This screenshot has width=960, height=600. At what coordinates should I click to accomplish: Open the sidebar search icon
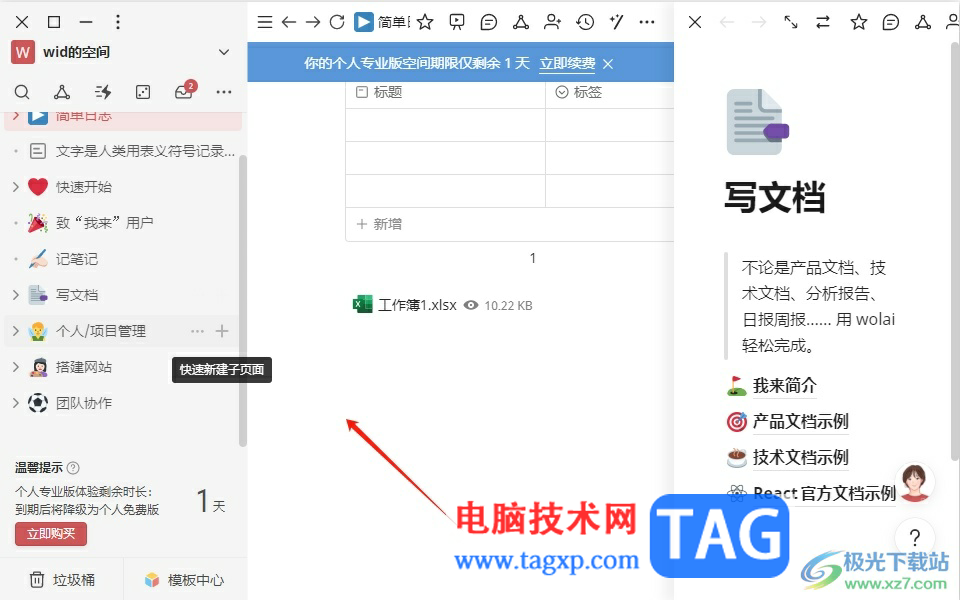[22, 92]
